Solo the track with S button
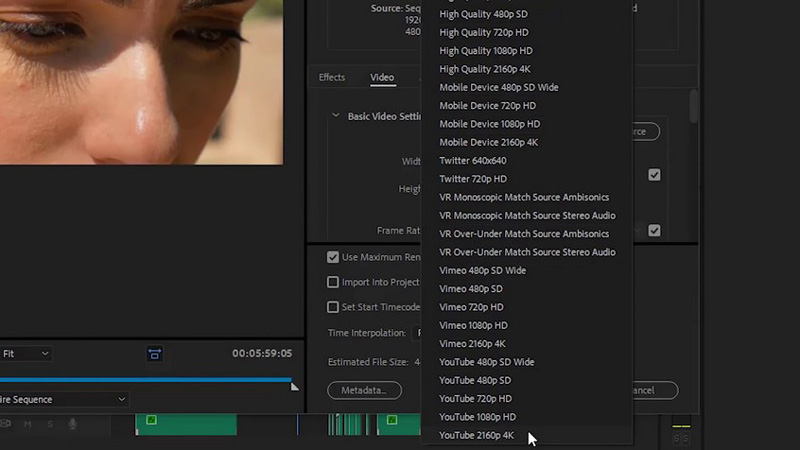This screenshot has width=800, height=450. (x=49, y=424)
